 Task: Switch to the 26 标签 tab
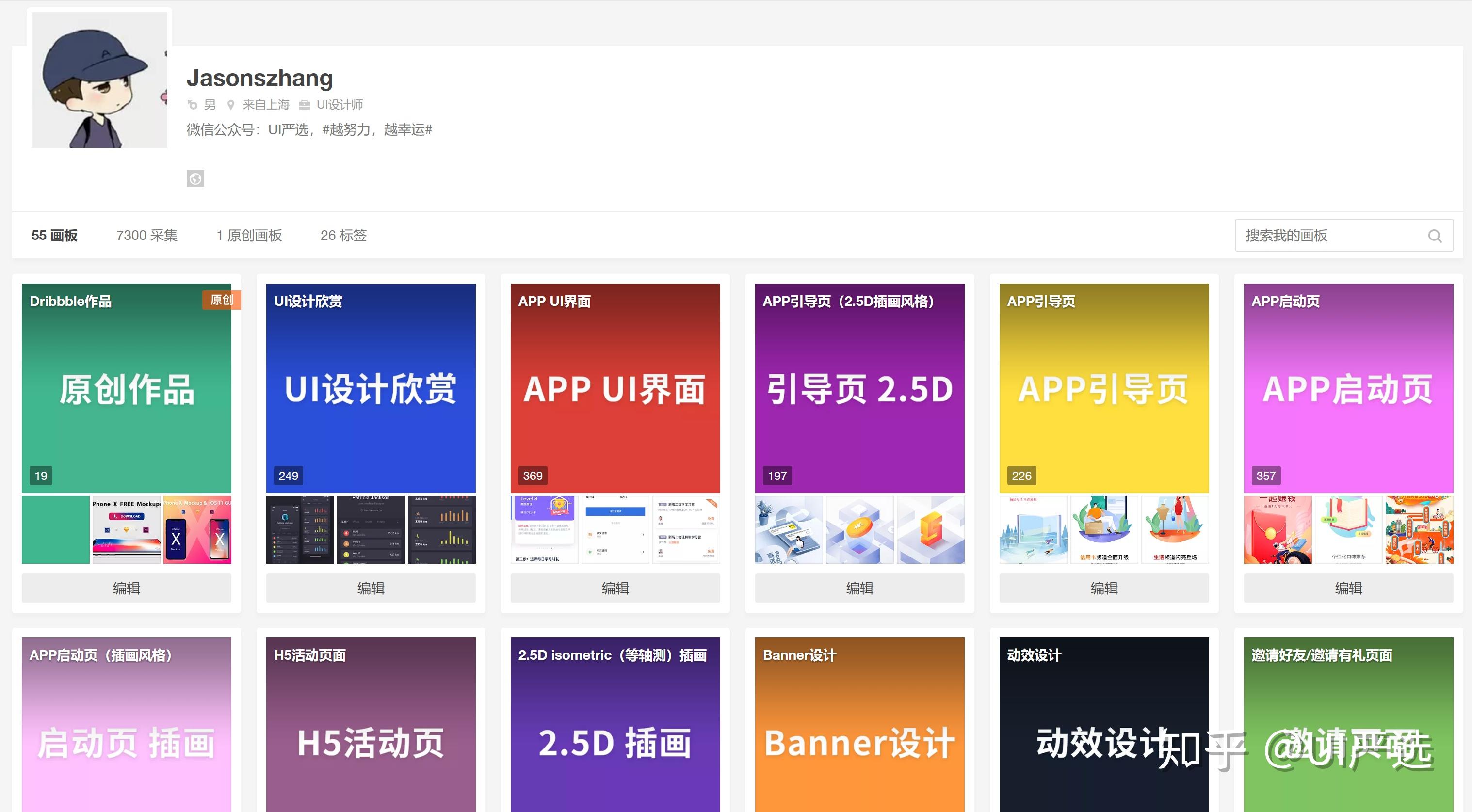(343, 235)
